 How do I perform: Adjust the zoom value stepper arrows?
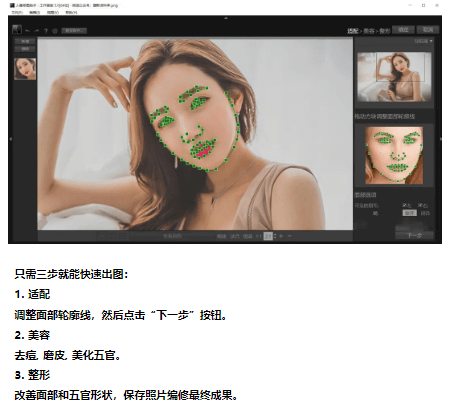pyautogui.click(x=275, y=236)
